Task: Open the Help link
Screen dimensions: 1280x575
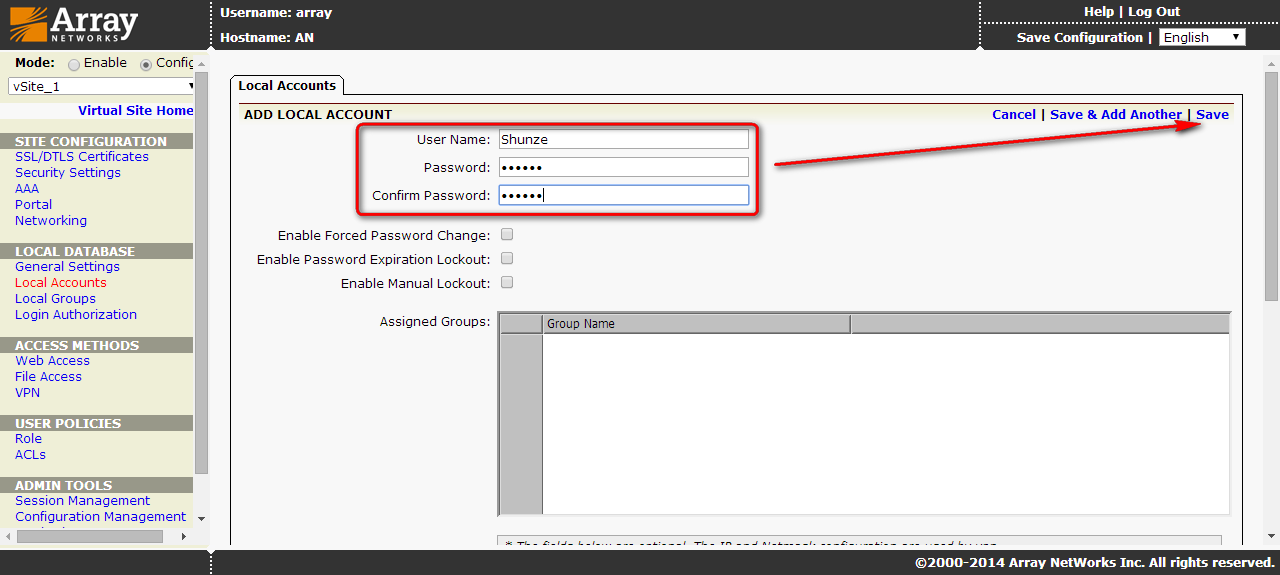Action: point(1098,12)
